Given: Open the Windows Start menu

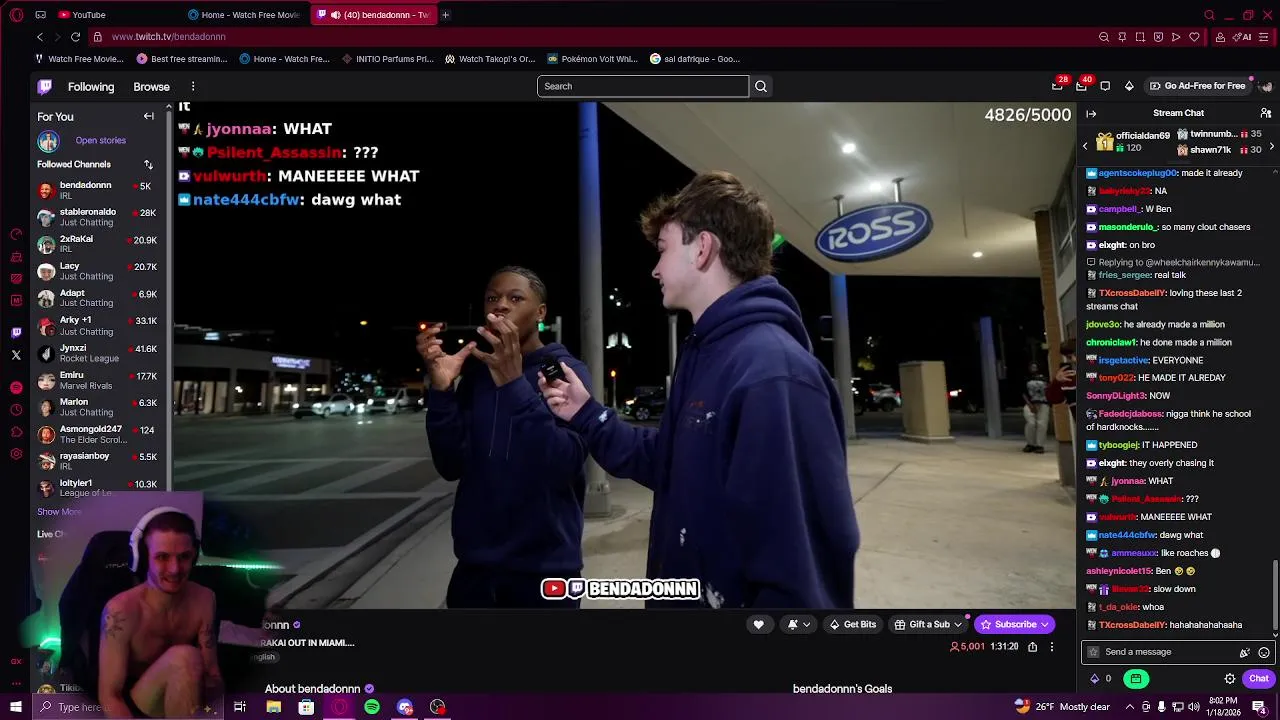Looking at the screenshot, I should 16,707.
